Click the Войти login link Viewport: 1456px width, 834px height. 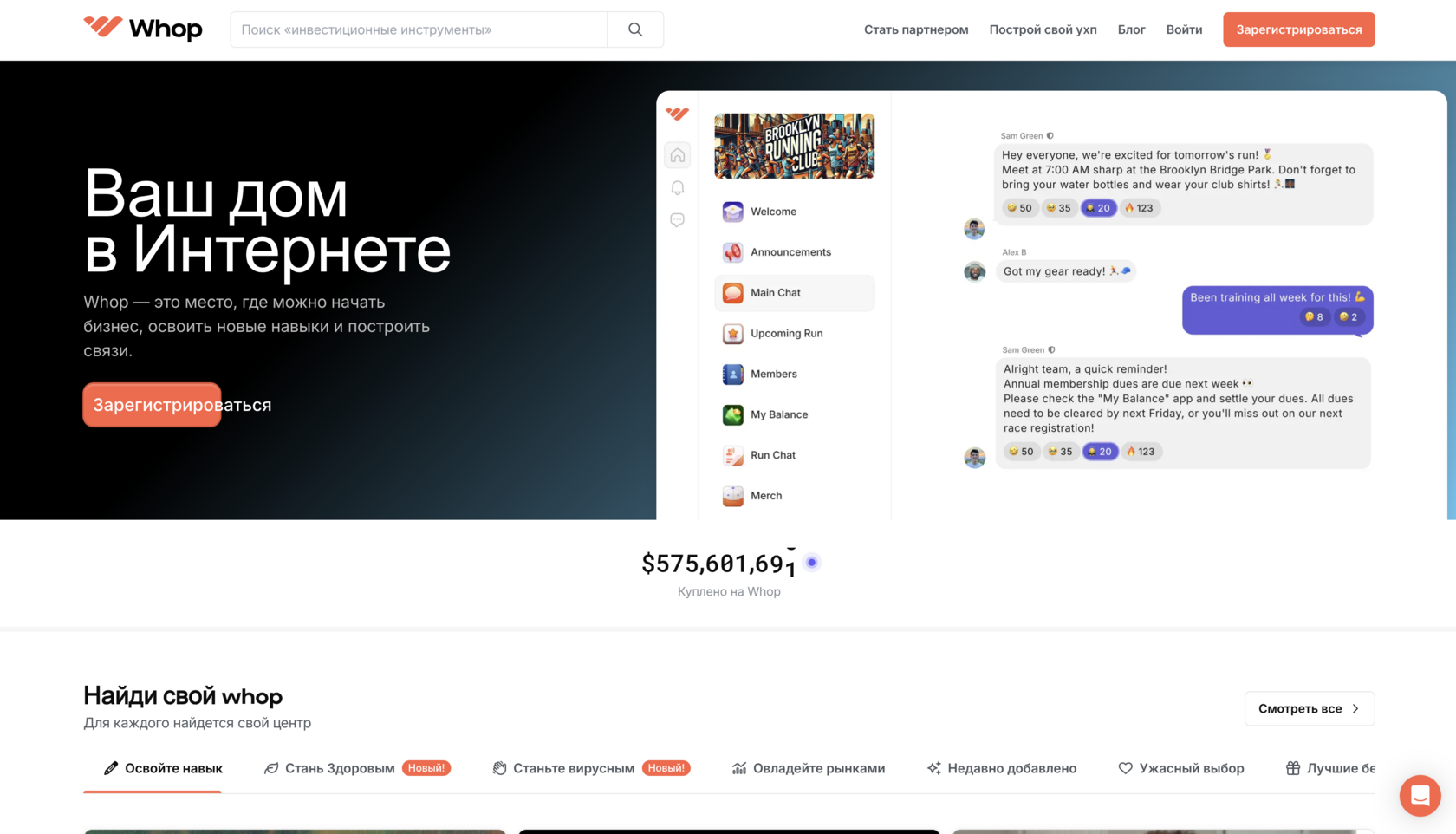(1184, 29)
